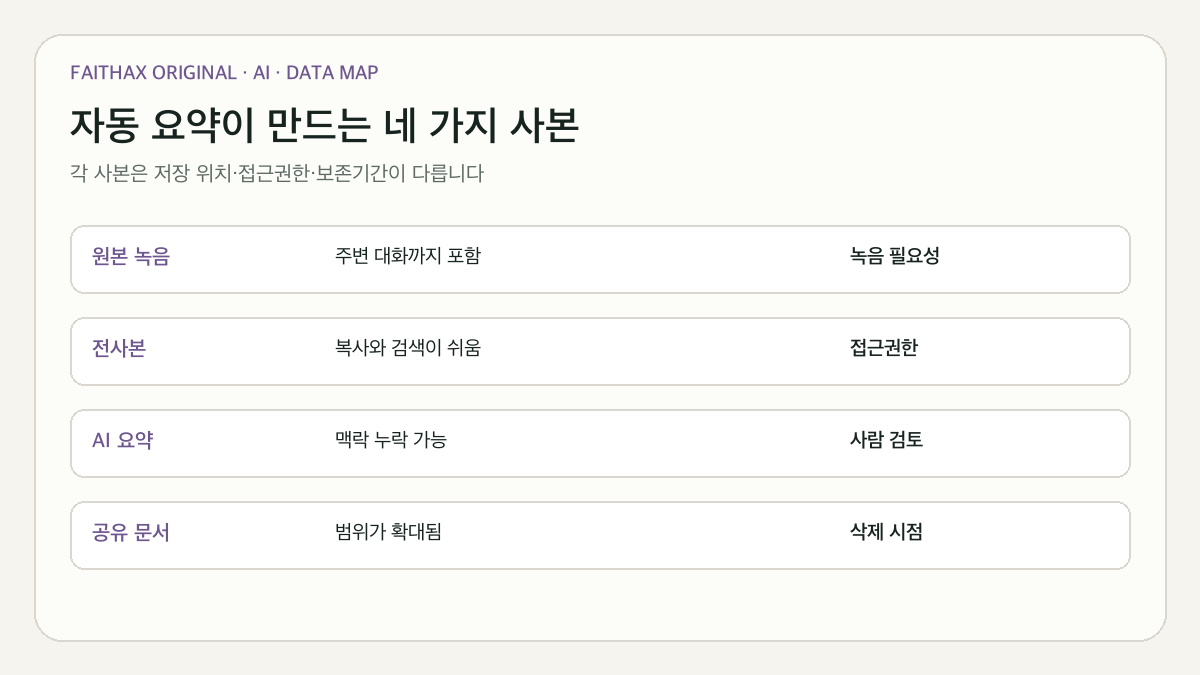This screenshot has height=675, width=1200.
Task: Click the 'FAITHAX ORIGINAL · AI · DATA MAP' header line
Action: point(224,72)
